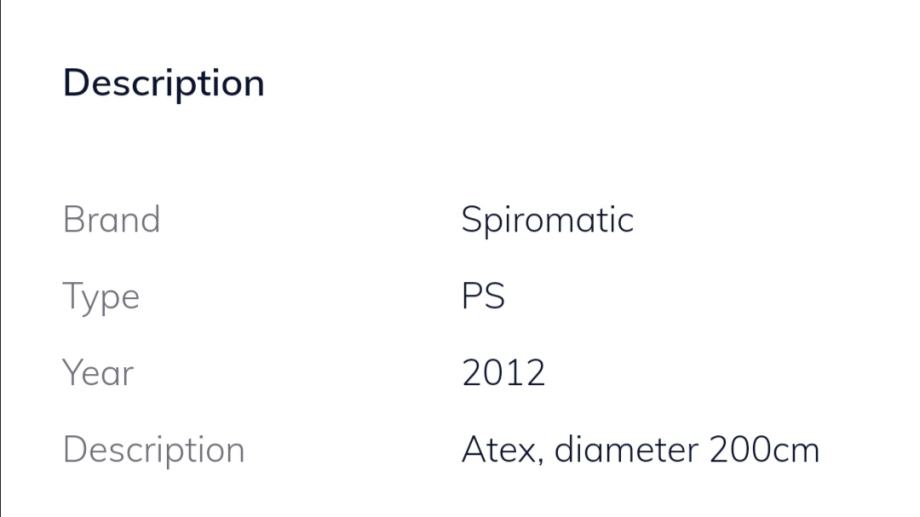Viewport: 920px width, 517px height.
Task: Click the capital S in Spiromatic
Action: point(472,219)
